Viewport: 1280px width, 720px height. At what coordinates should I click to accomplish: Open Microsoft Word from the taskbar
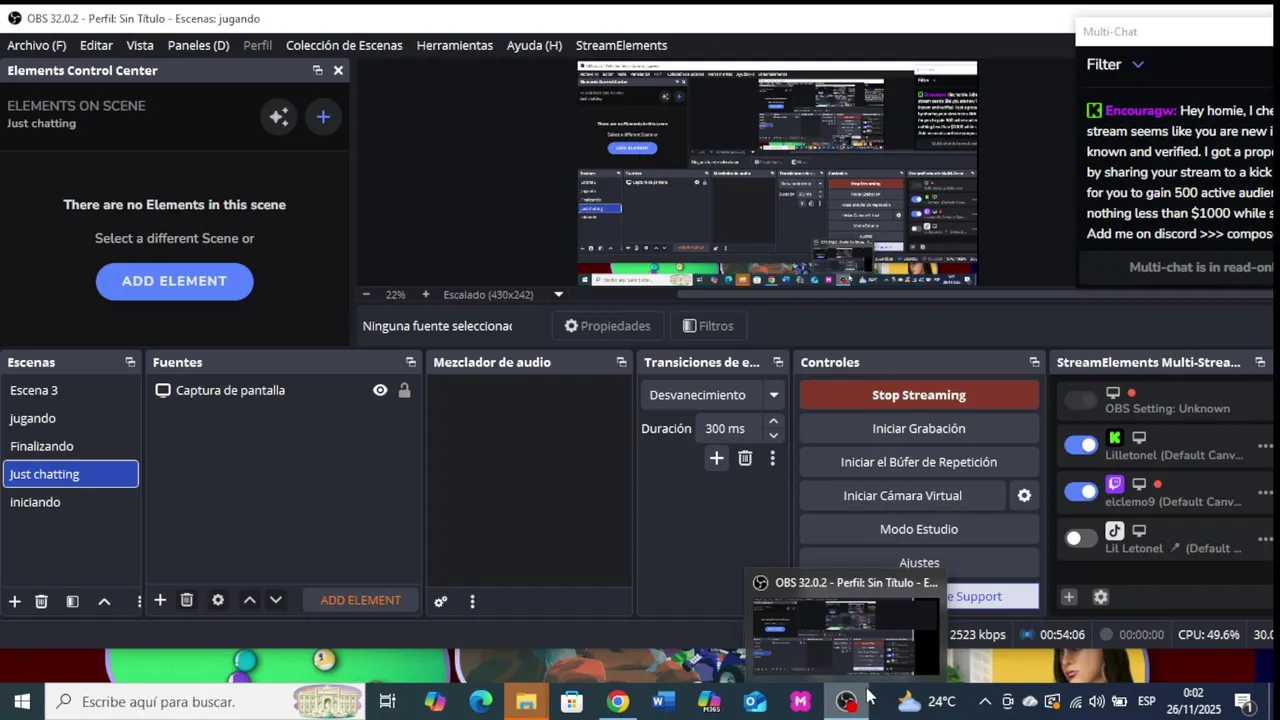pos(664,702)
